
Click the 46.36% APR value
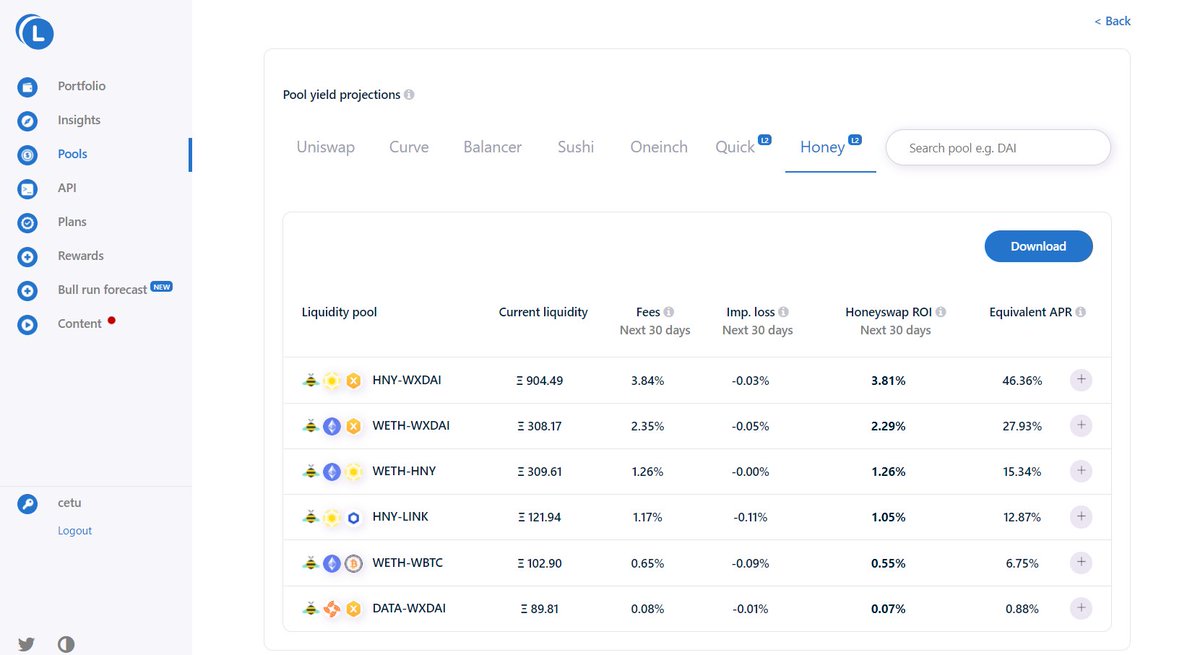click(1022, 381)
